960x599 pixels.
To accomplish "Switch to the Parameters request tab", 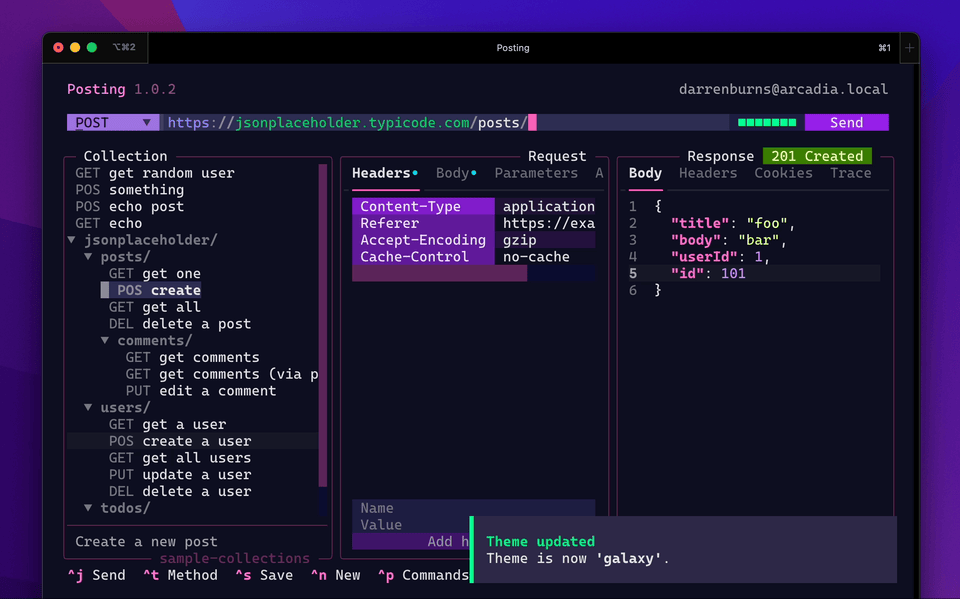I will 536,172.
